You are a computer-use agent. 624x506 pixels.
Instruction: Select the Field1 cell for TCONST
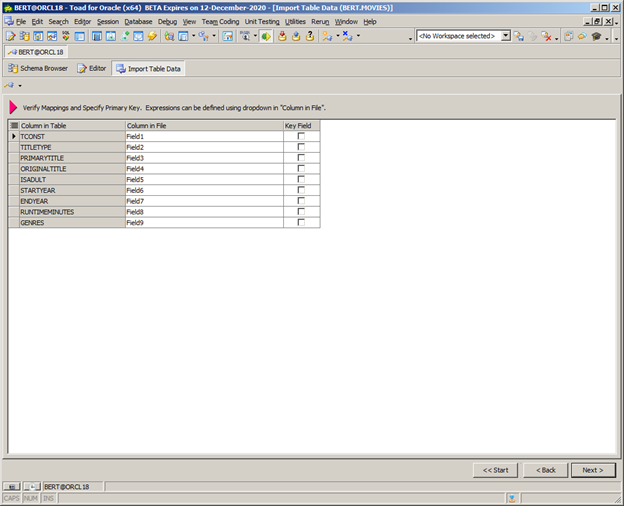click(204, 136)
